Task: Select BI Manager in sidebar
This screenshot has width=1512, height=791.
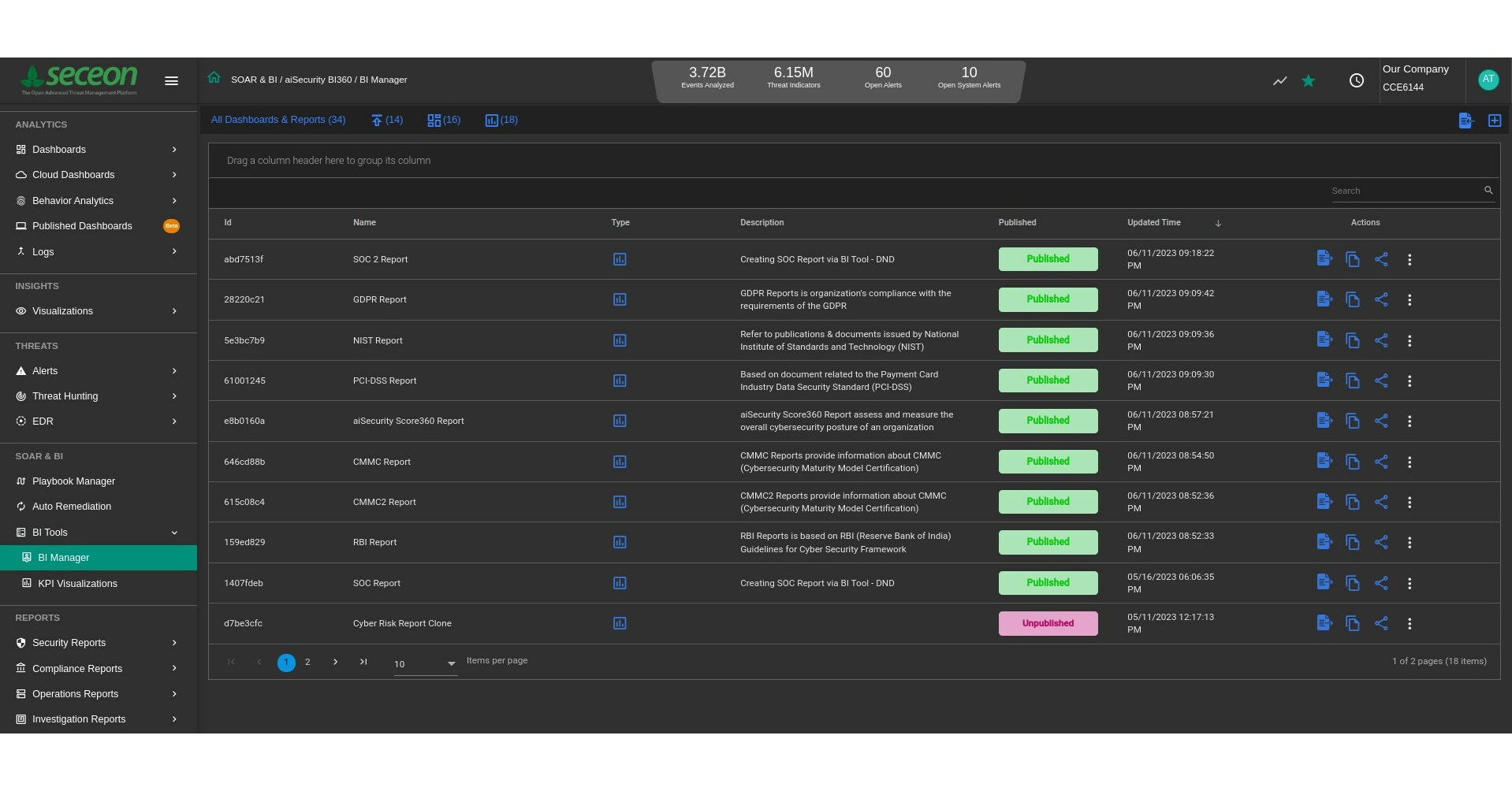Action: pos(99,558)
